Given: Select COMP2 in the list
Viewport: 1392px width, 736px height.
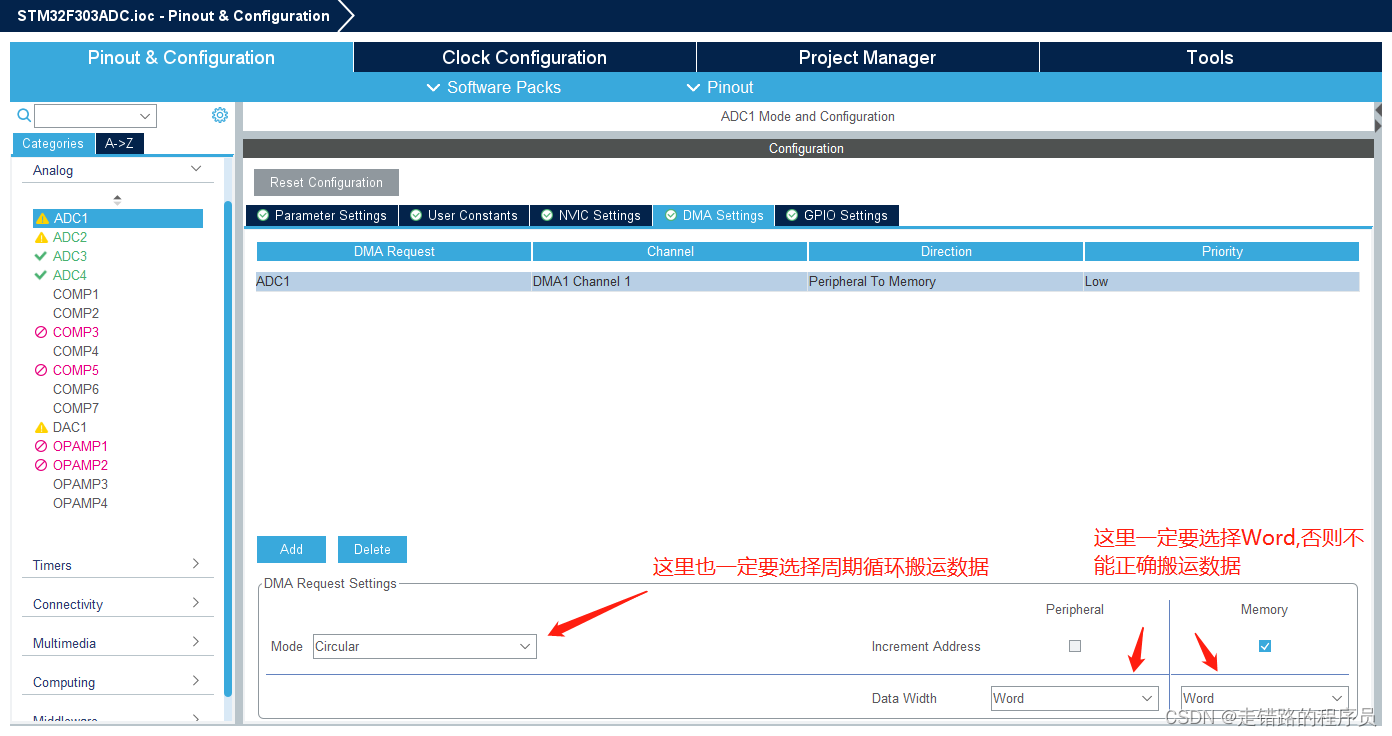Looking at the screenshot, I should [x=76, y=313].
